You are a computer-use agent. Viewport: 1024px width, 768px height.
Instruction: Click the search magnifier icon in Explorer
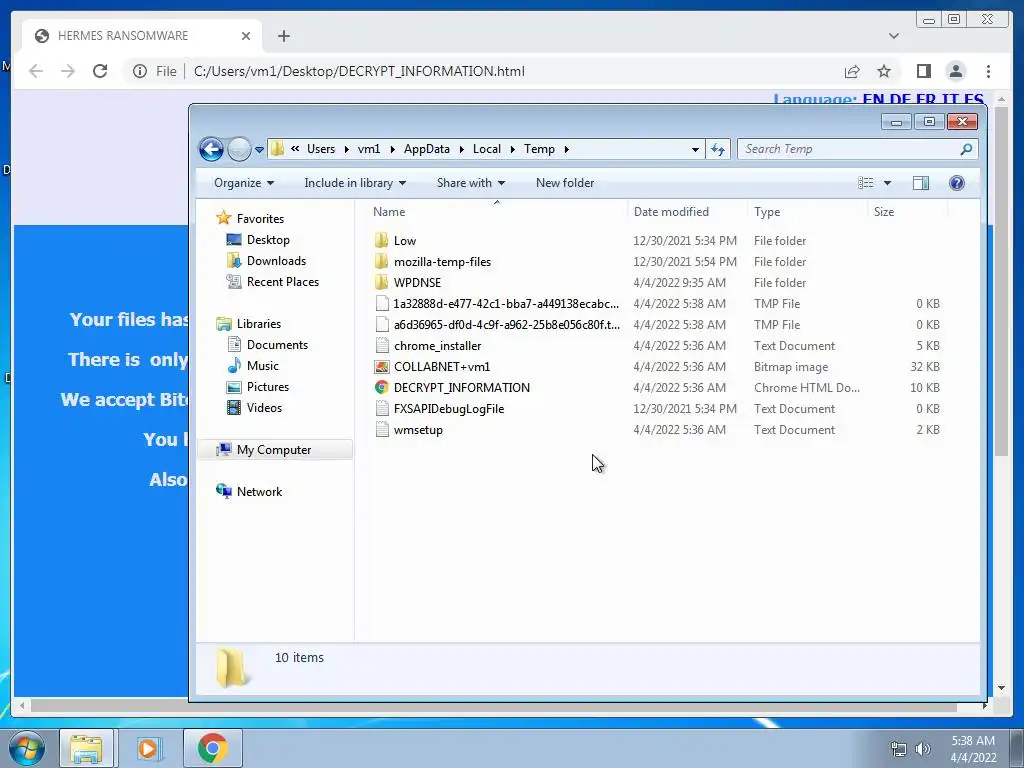[967, 149]
